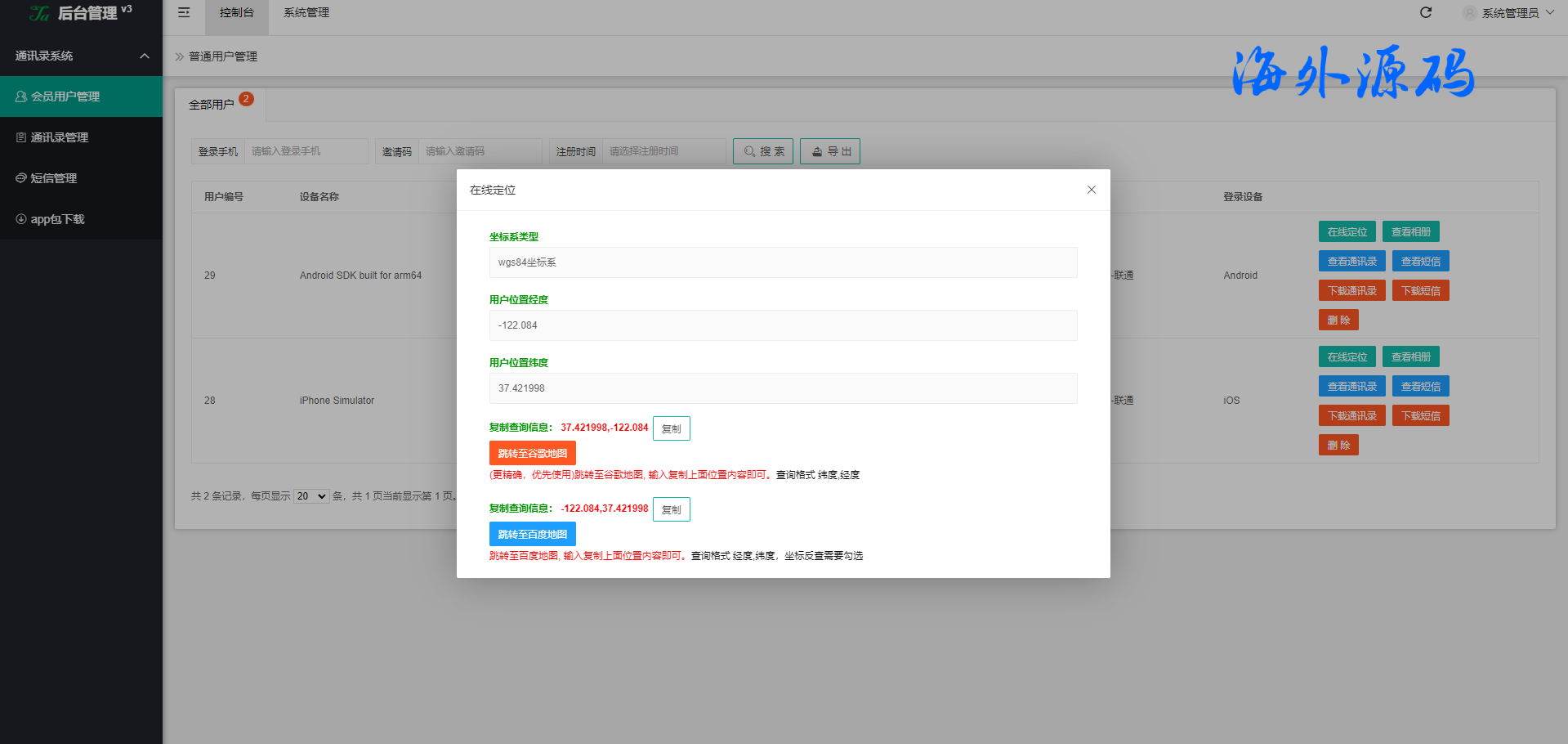This screenshot has height=744, width=1568.
Task: Open the page size dropdown showing 20
Action: coord(311,496)
